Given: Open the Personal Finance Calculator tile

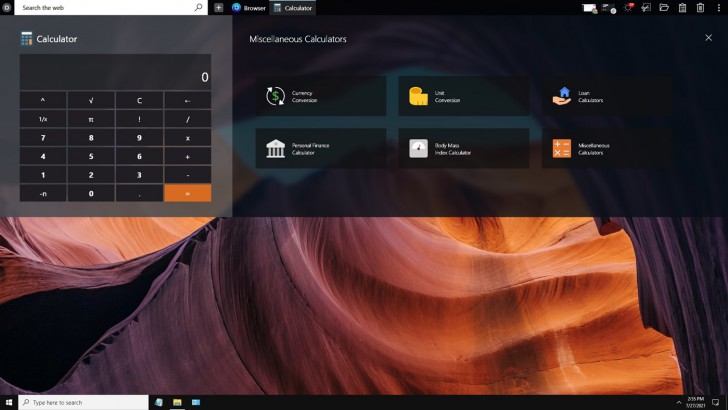Looking at the screenshot, I should (321, 149).
